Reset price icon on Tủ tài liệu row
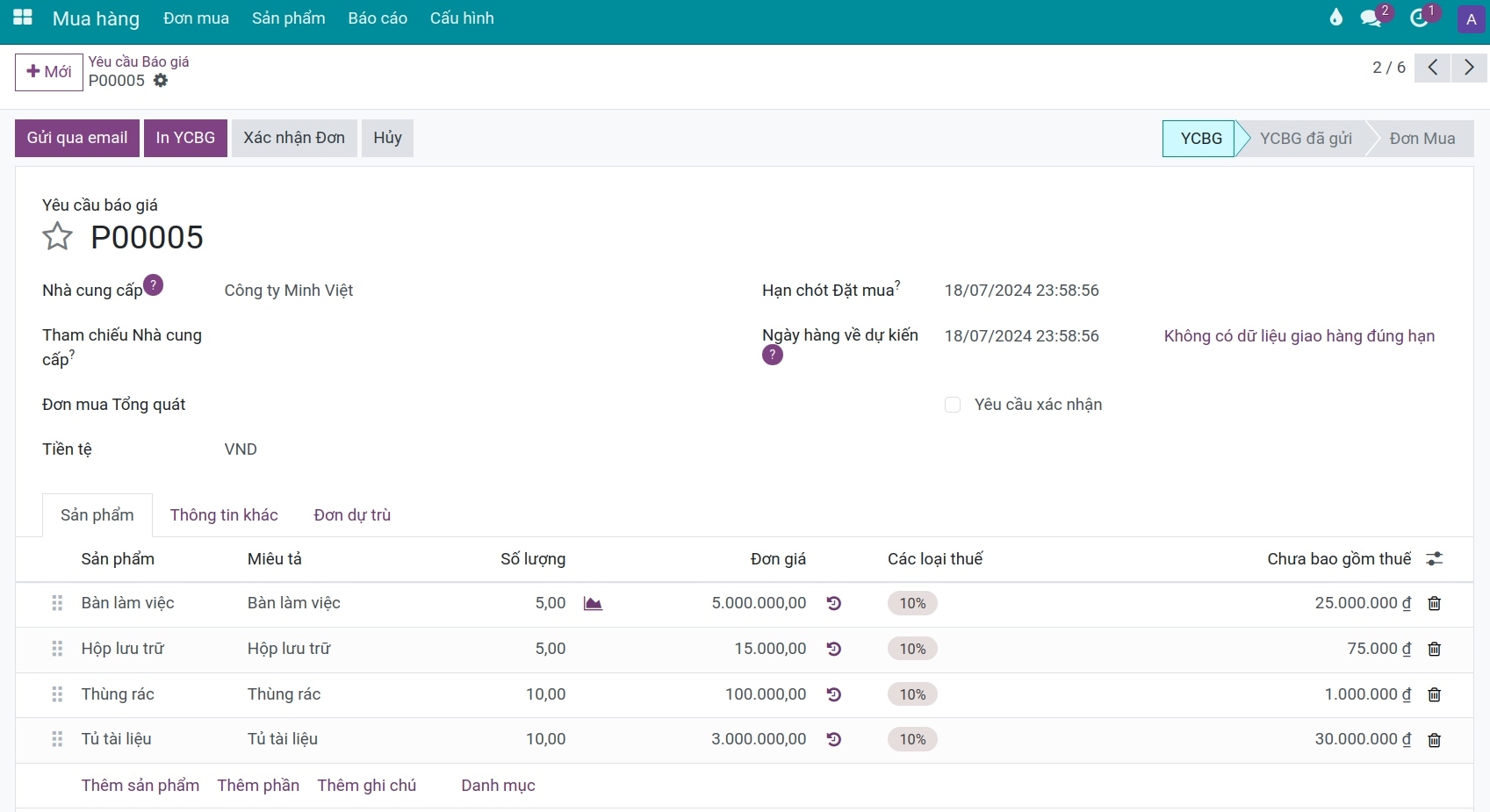The height and width of the screenshot is (812, 1490). [834, 739]
